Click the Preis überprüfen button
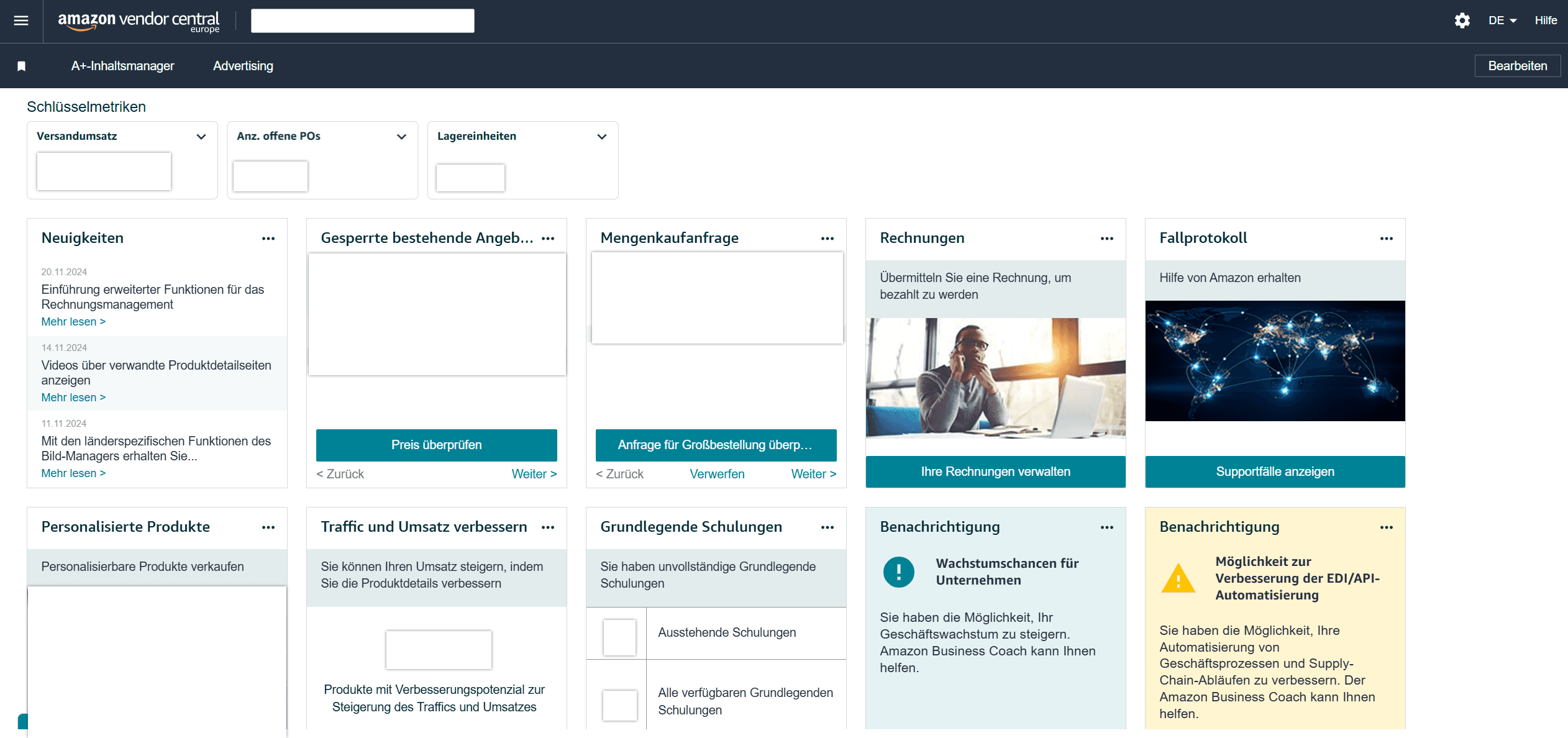 436,445
